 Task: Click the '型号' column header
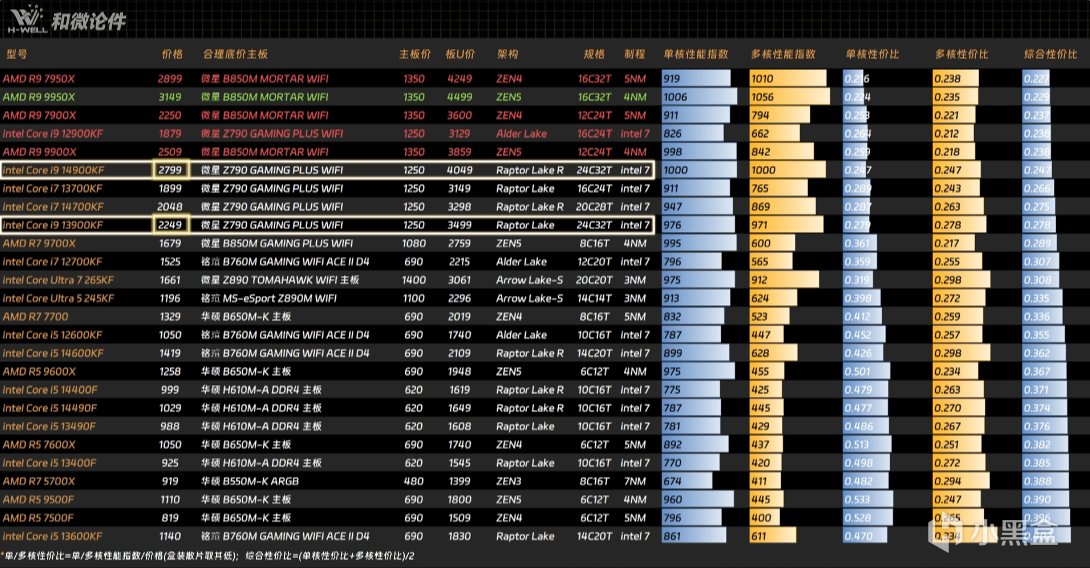coord(17,54)
